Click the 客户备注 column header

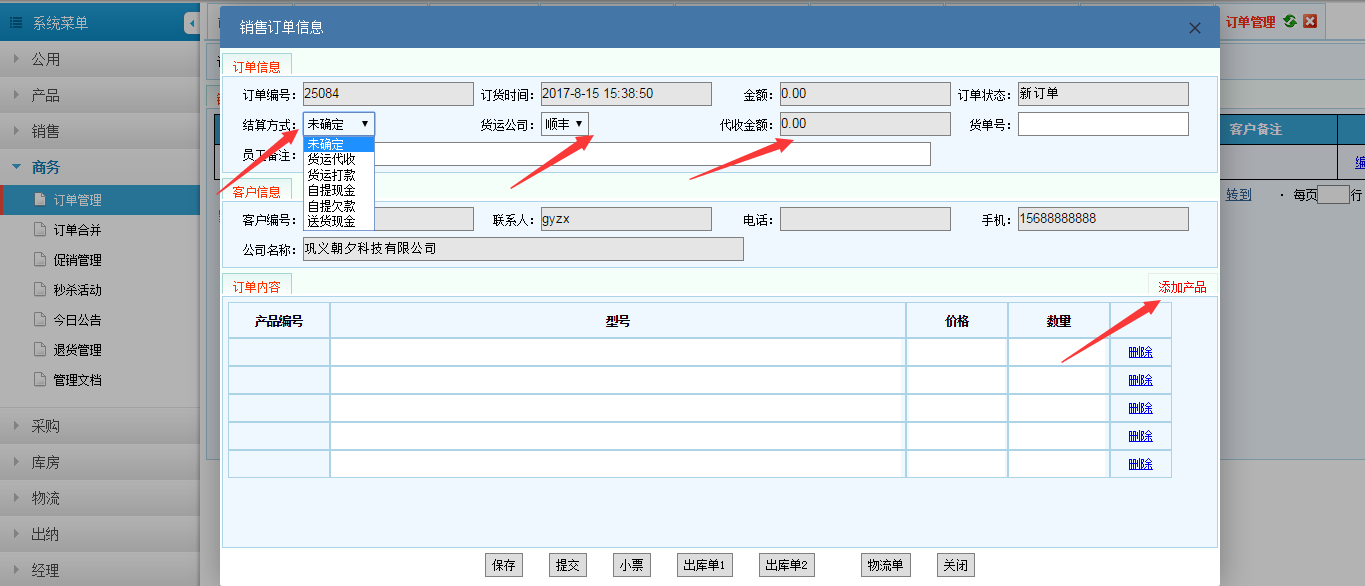tap(1255, 130)
